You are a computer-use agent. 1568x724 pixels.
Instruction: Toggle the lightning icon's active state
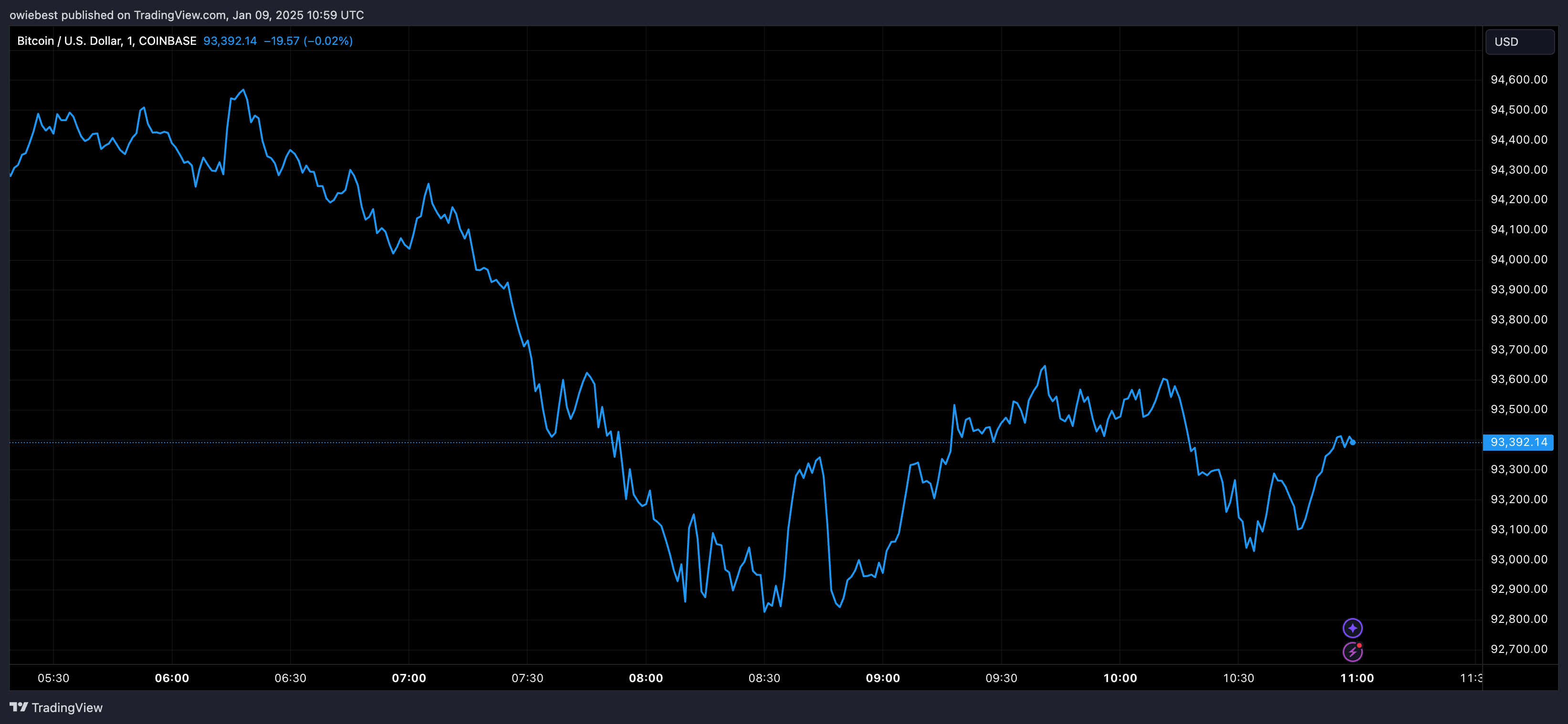pyautogui.click(x=1352, y=652)
